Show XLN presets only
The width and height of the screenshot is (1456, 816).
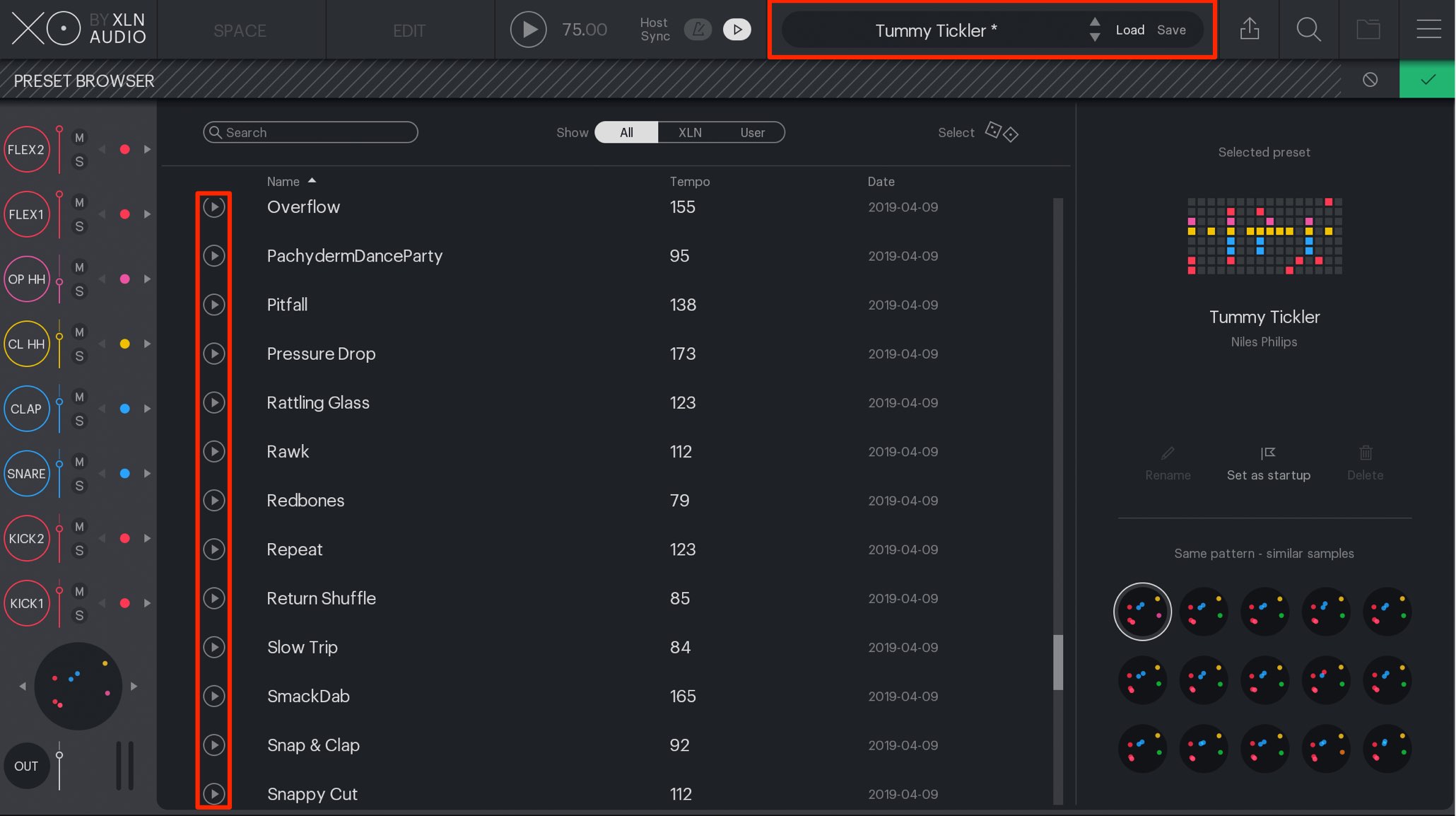click(690, 132)
